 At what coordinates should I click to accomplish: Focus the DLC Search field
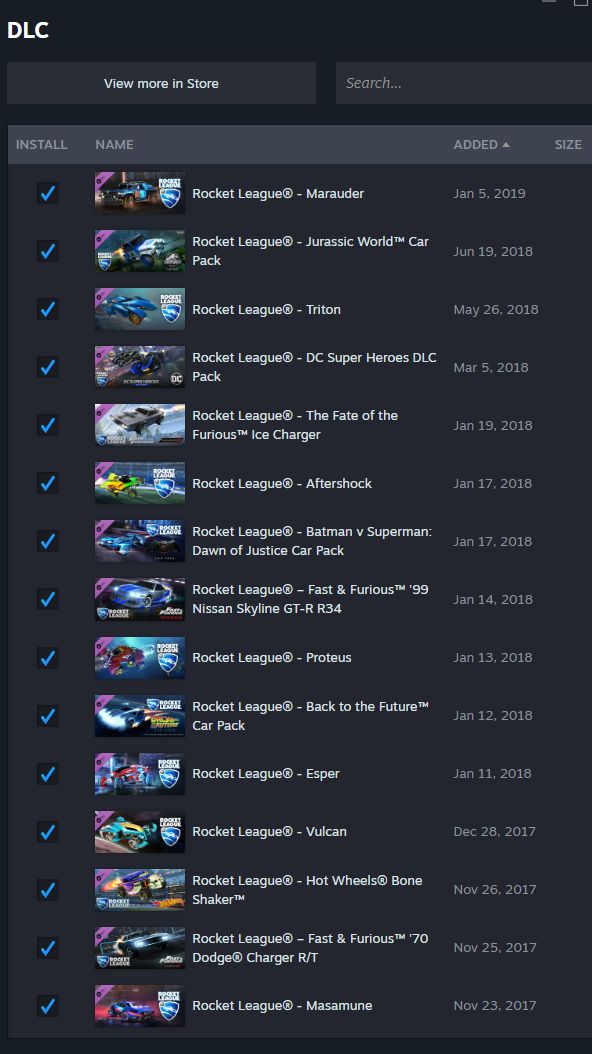(464, 83)
